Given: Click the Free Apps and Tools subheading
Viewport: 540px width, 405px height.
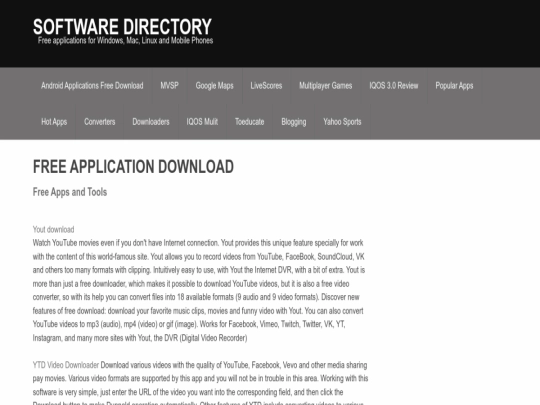Looking at the screenshot, I should pos(70,192).
